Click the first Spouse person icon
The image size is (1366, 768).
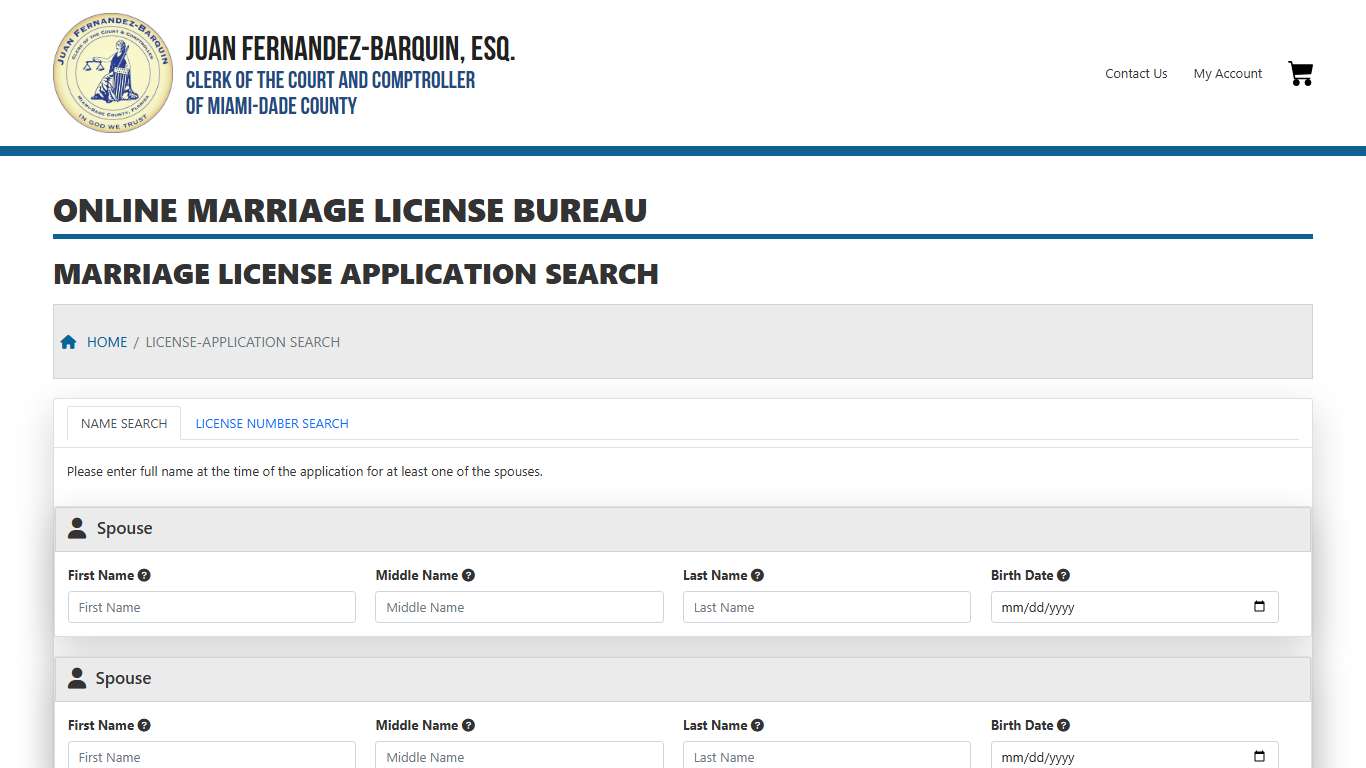[x=77, y=528]
